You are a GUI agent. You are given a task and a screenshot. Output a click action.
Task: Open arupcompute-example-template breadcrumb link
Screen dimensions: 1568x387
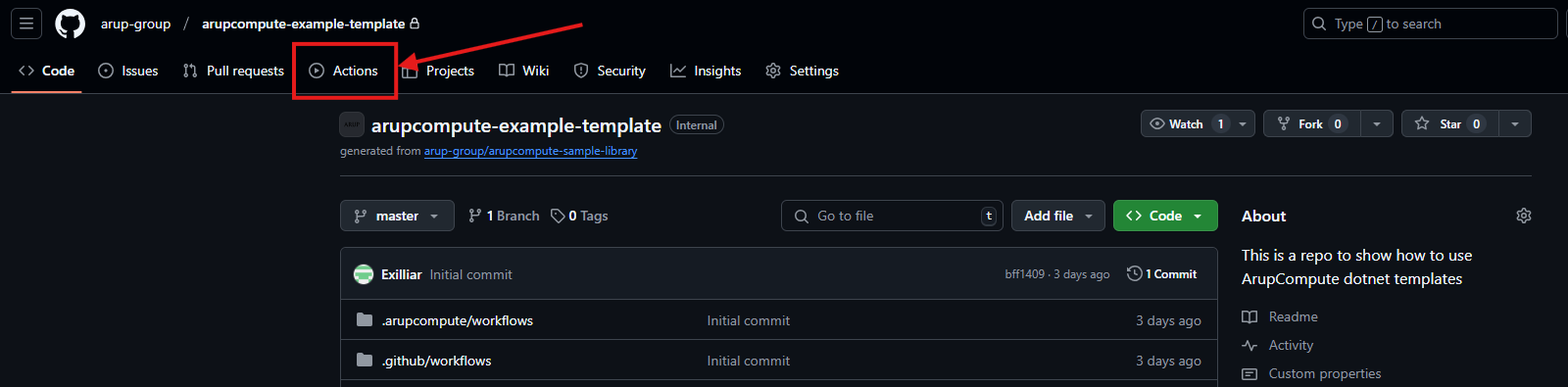[304, 24]
